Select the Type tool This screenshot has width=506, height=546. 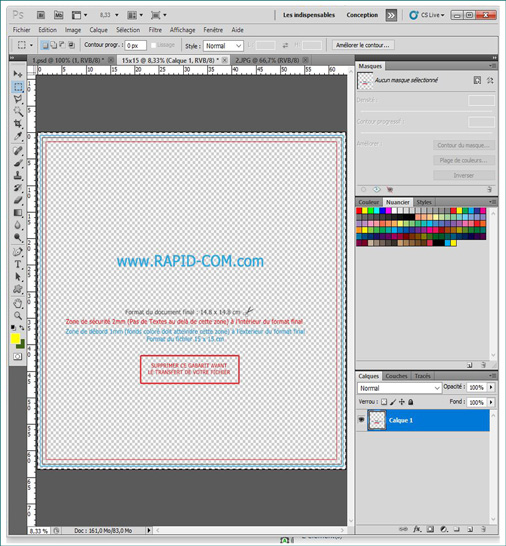17,264
